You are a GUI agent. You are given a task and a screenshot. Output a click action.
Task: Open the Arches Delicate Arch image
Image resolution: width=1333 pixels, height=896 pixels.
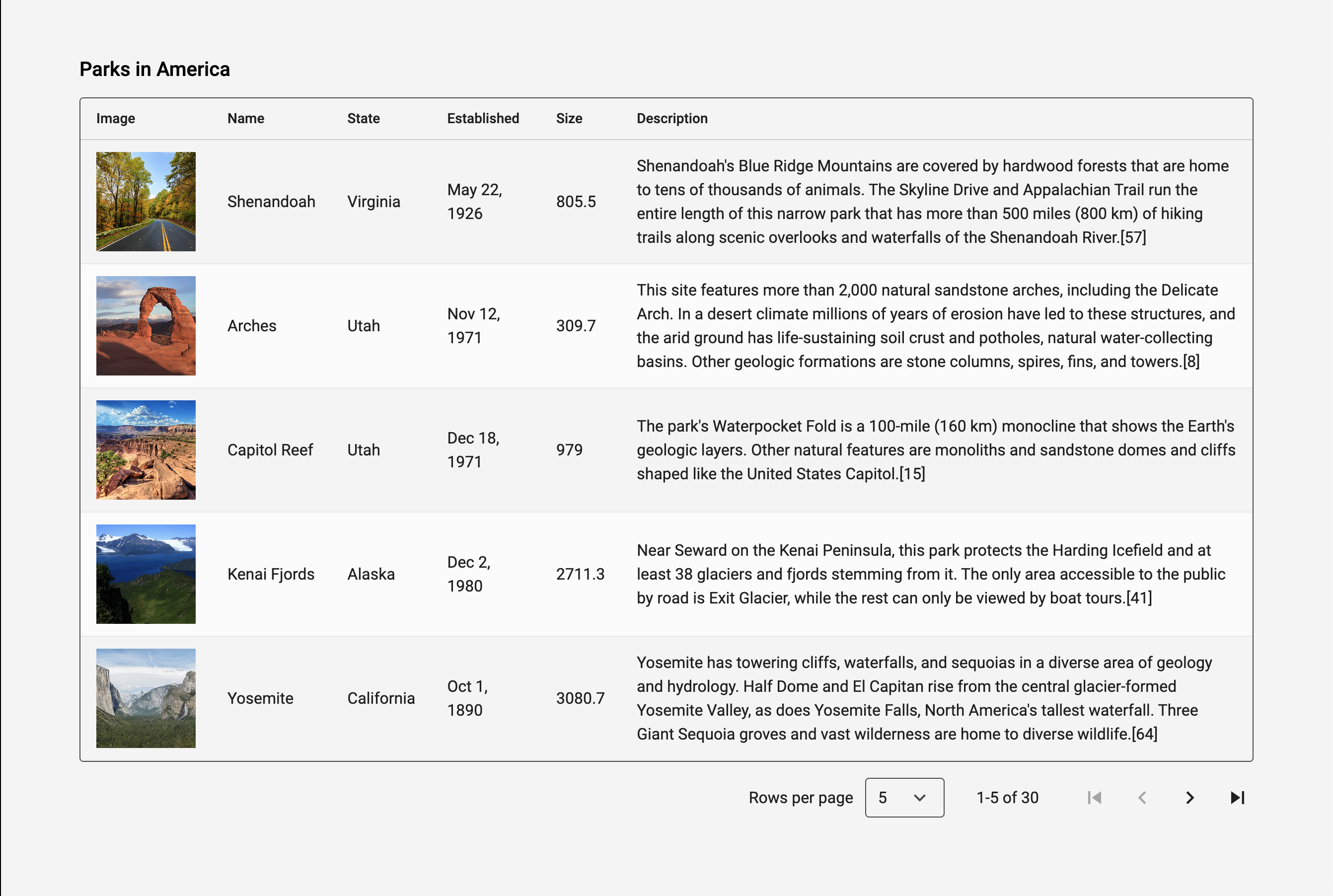tap(146, 326)
